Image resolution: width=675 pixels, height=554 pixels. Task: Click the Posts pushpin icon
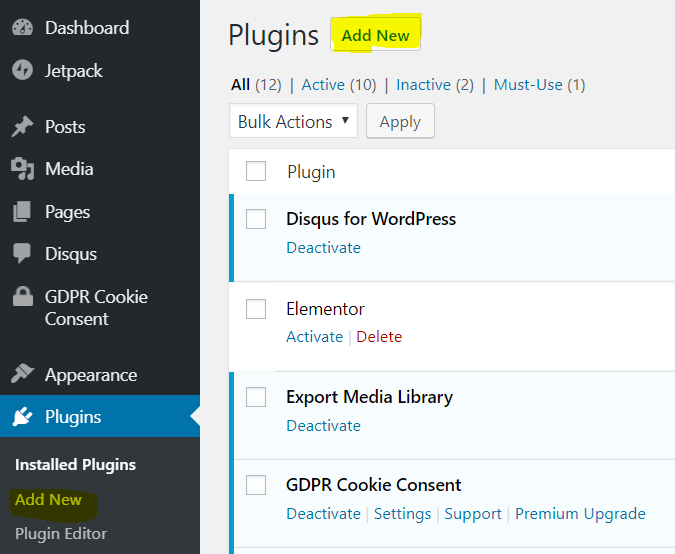[x=22, y=127]
